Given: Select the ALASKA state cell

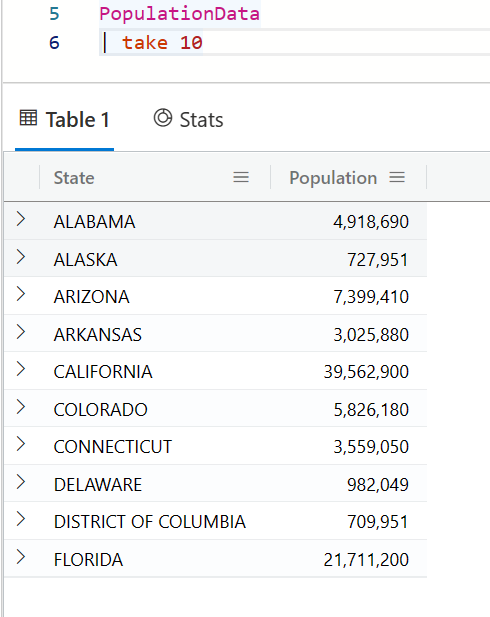Looking at the screenshot, I should tap(85, 260).
